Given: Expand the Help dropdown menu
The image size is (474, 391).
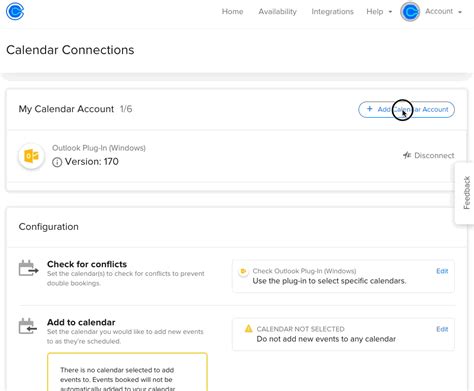Looking at the screenshot, I should (379, 12).
